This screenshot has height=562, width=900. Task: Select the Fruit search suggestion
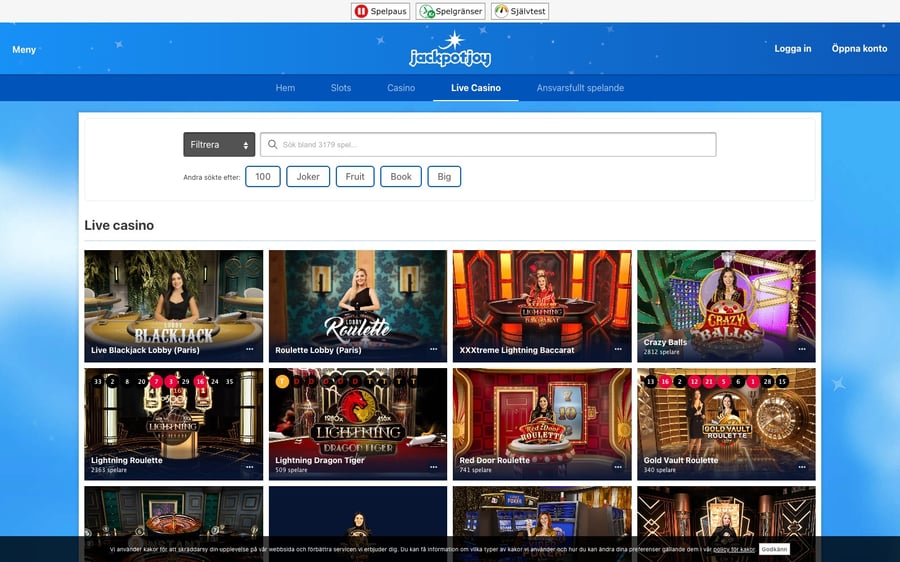(x=355, y=177)
